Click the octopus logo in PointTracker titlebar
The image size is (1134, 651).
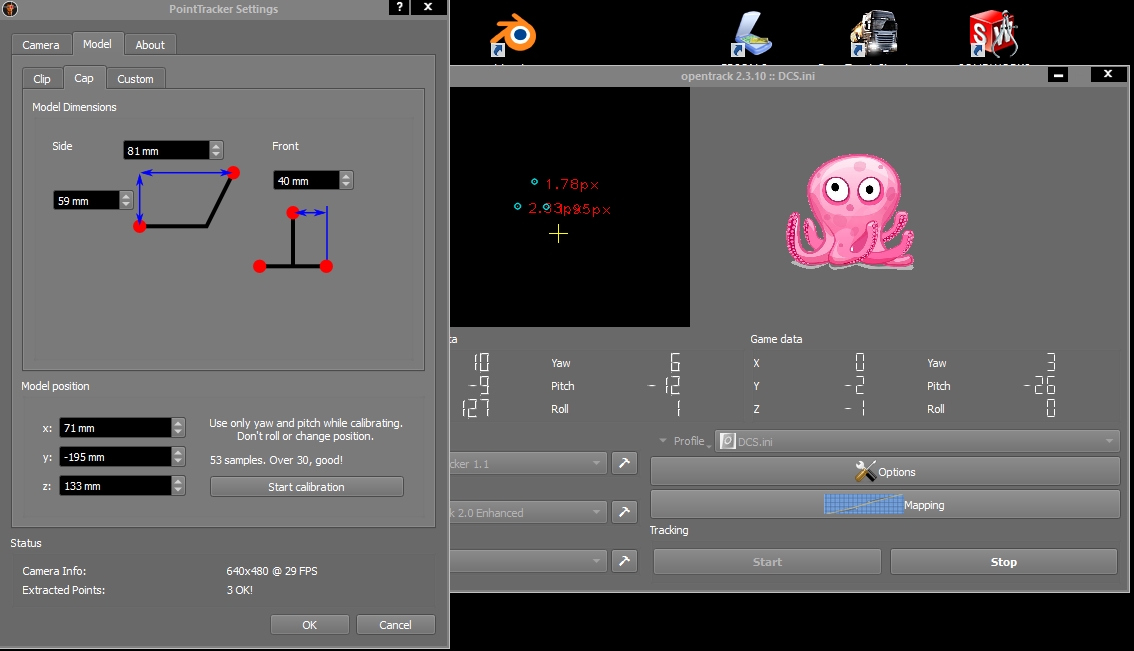9,8
